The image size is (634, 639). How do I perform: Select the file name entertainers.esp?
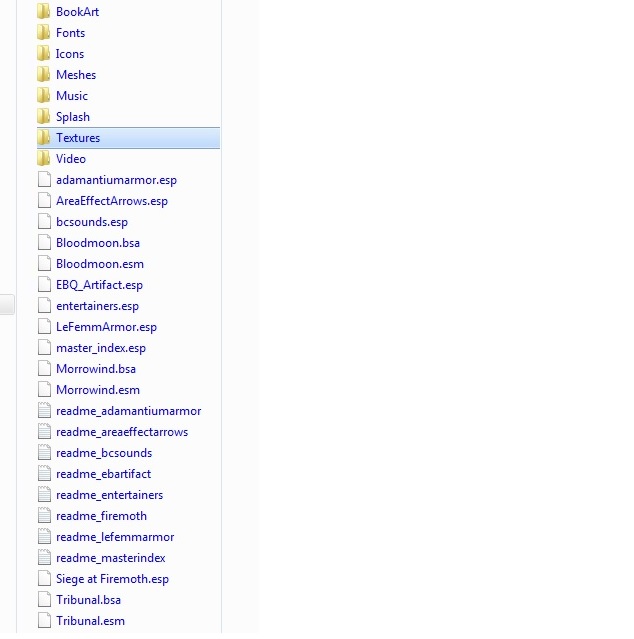[x=97, y=306]
